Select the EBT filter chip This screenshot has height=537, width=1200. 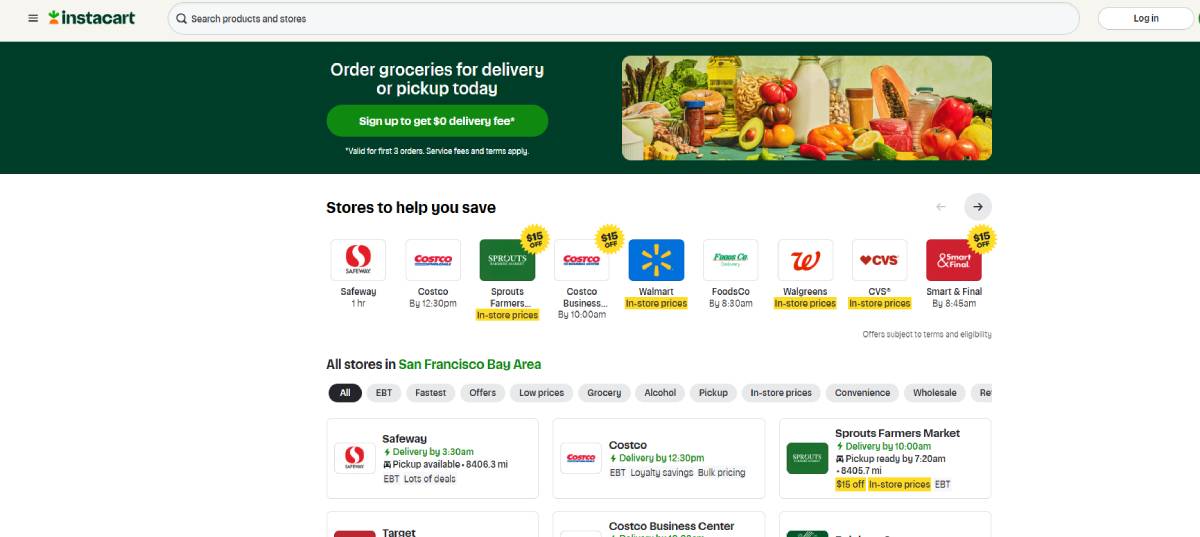pos(384,393)
